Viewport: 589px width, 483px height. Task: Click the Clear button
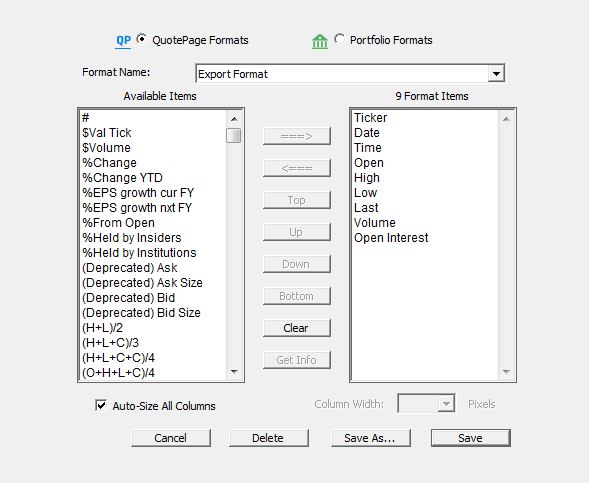coord(296,328)
